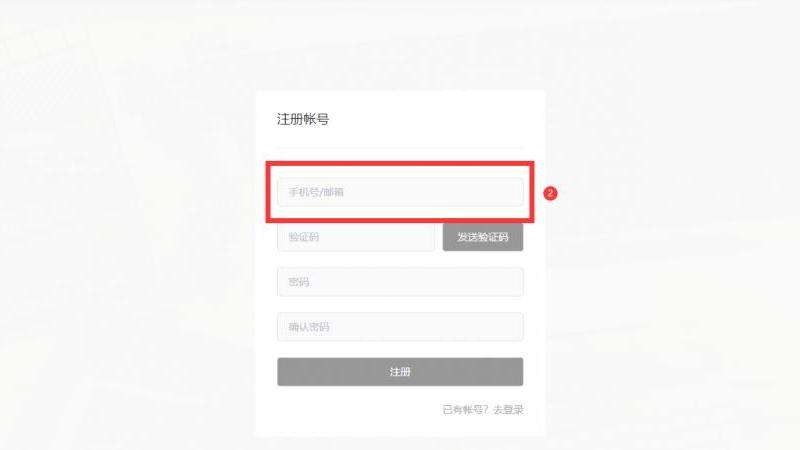800x450 pixels.
Task: Select the 验证码 verification code field
Action: click(356, 237)
